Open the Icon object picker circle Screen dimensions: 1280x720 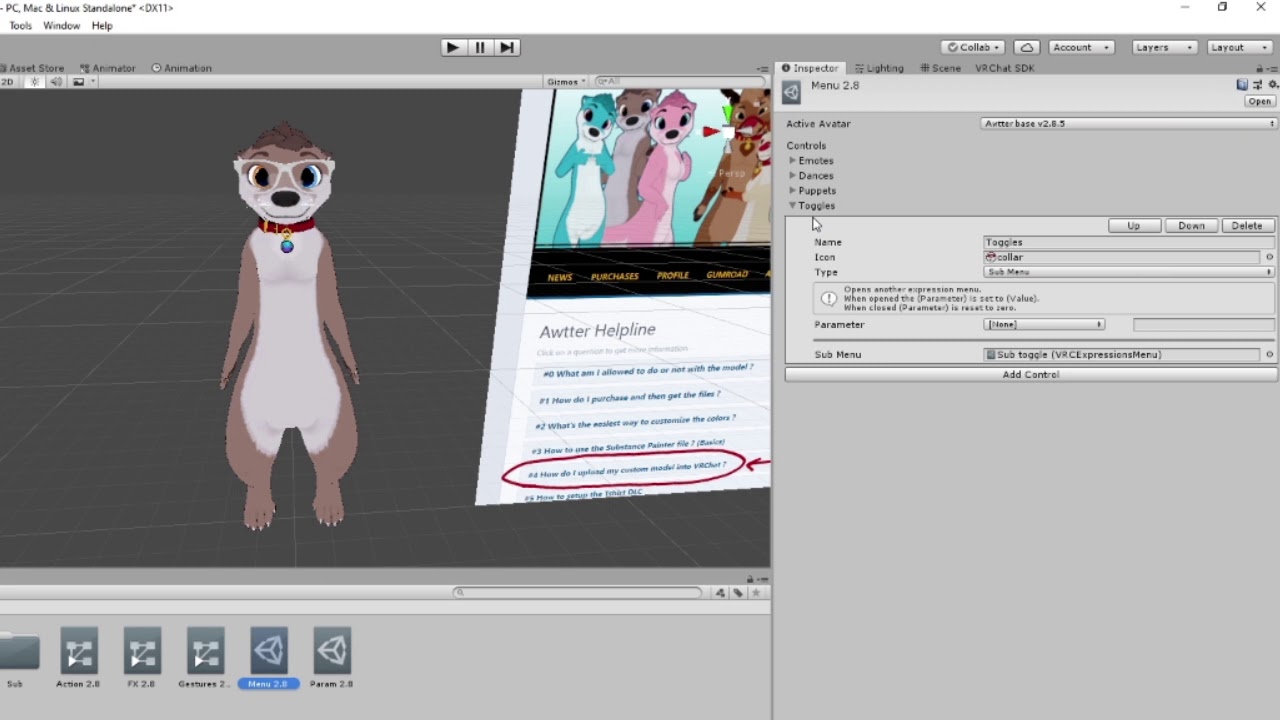coord(1269,257)
